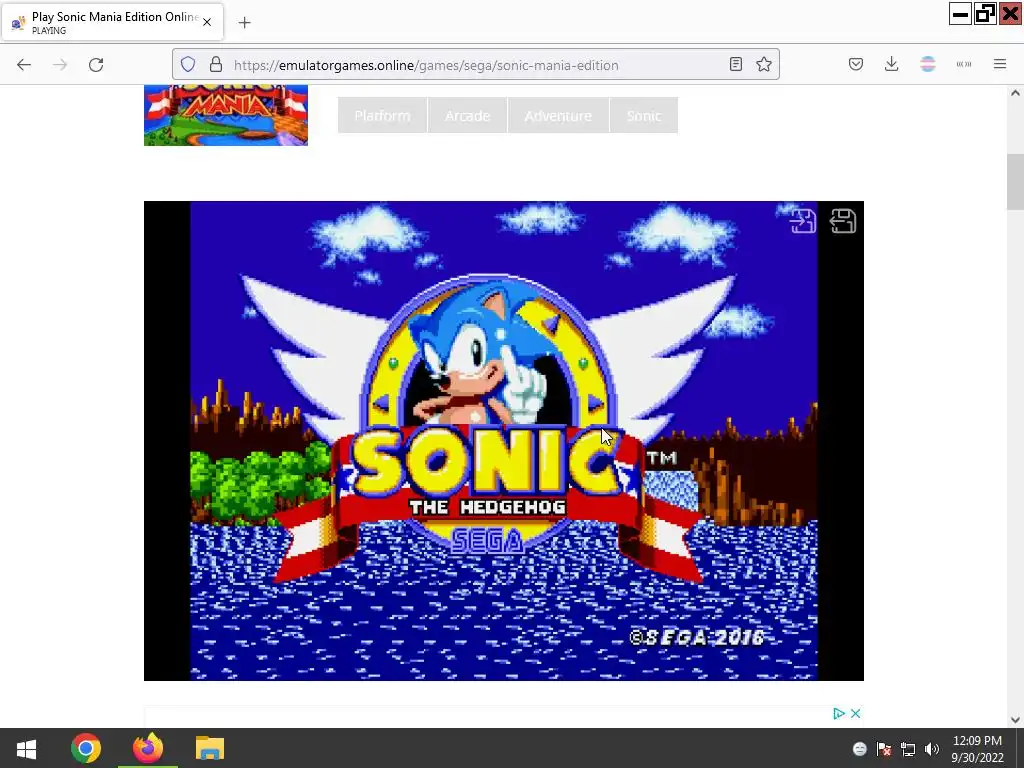Open the Platform category tag
The image size is (1024, 768).
tap(383, 116)
